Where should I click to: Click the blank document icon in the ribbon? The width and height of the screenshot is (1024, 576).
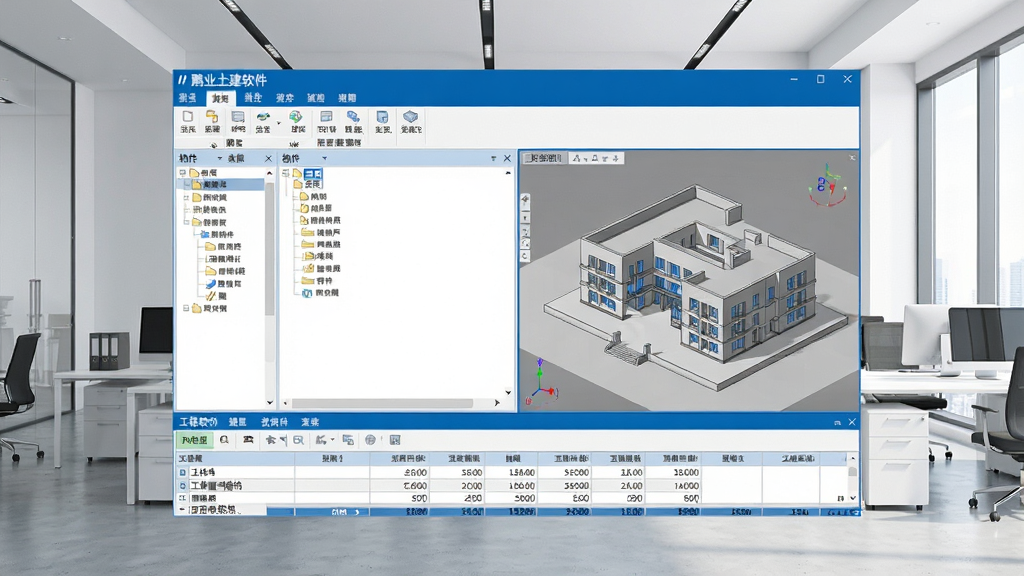188,117
